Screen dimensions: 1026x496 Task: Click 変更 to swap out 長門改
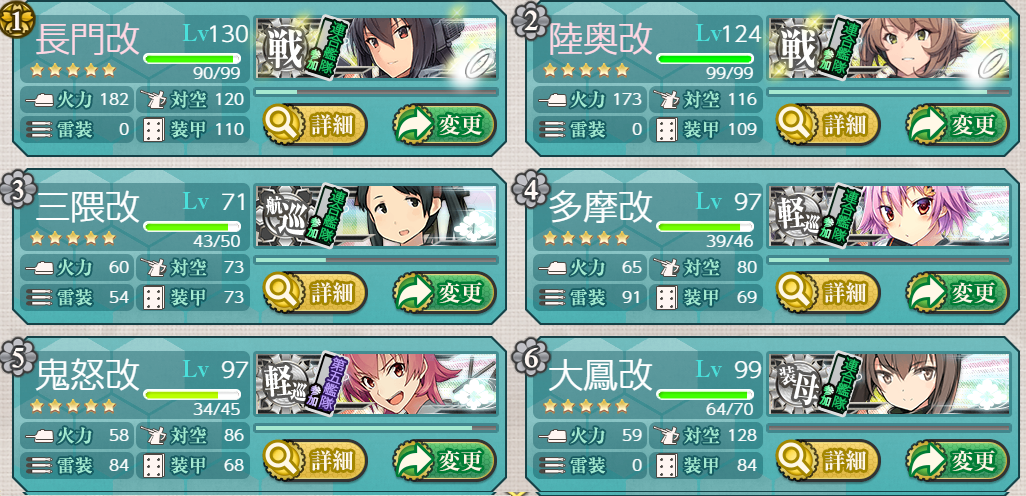tap(444, 125)
